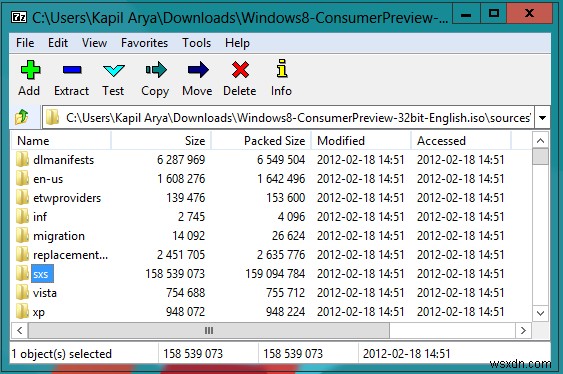The height and width of the screenshot is (374, 563).
Task: Sort by Accessed column header
Action: 461,141
